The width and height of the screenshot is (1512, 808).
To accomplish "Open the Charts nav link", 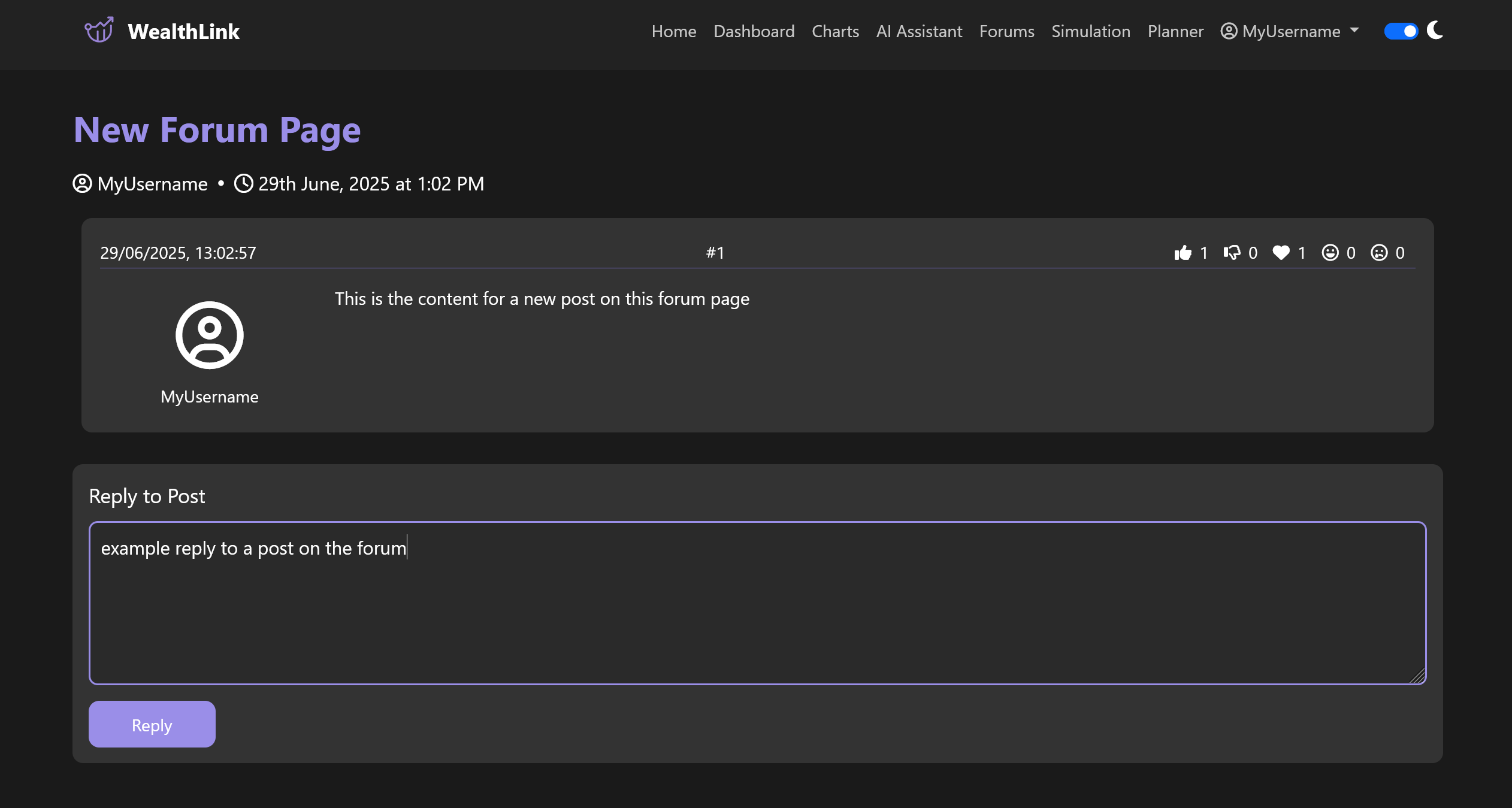I will point(835,31).
